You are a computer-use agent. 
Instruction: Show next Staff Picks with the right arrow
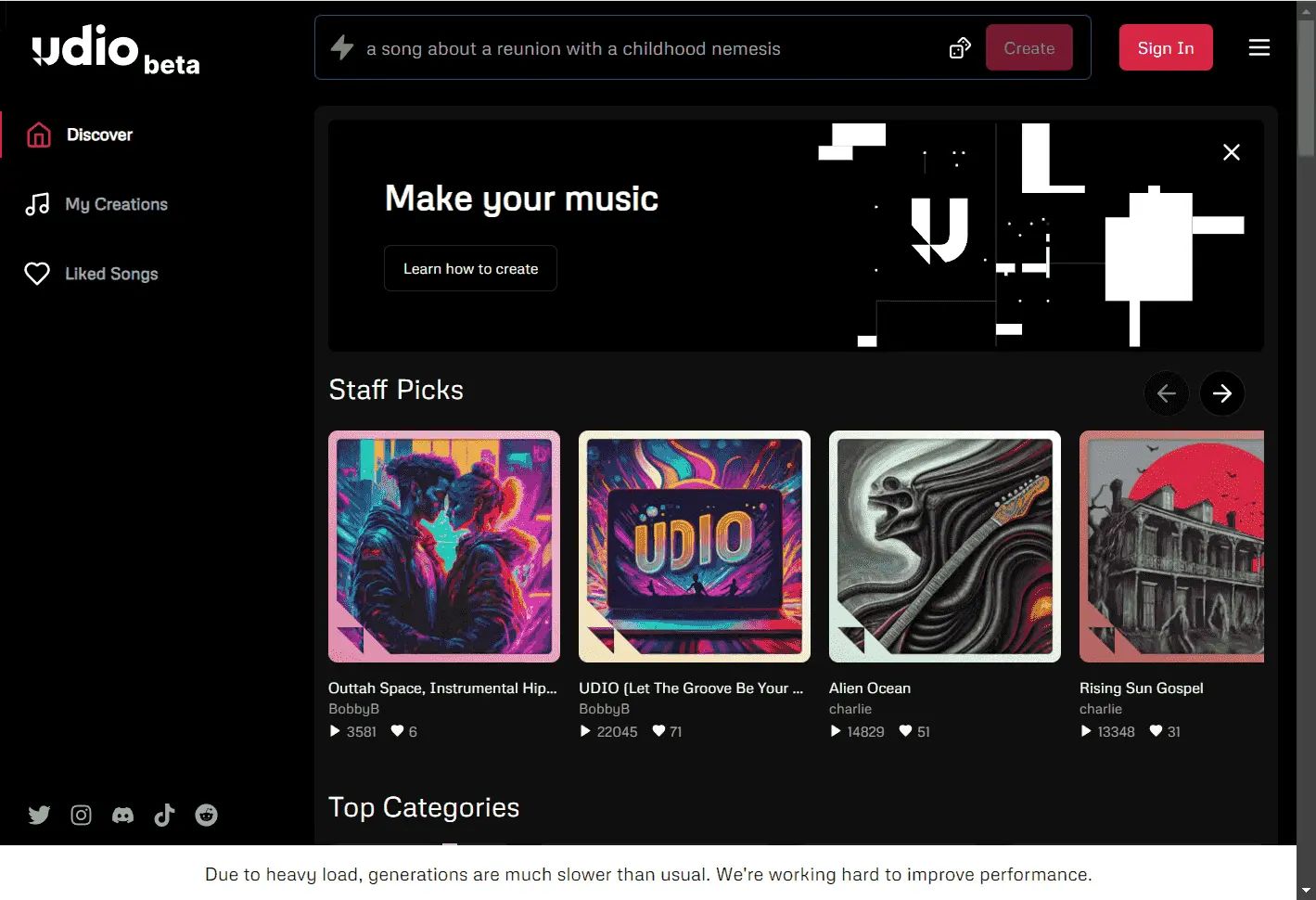pyautogui.click(x=1222, y=393)
